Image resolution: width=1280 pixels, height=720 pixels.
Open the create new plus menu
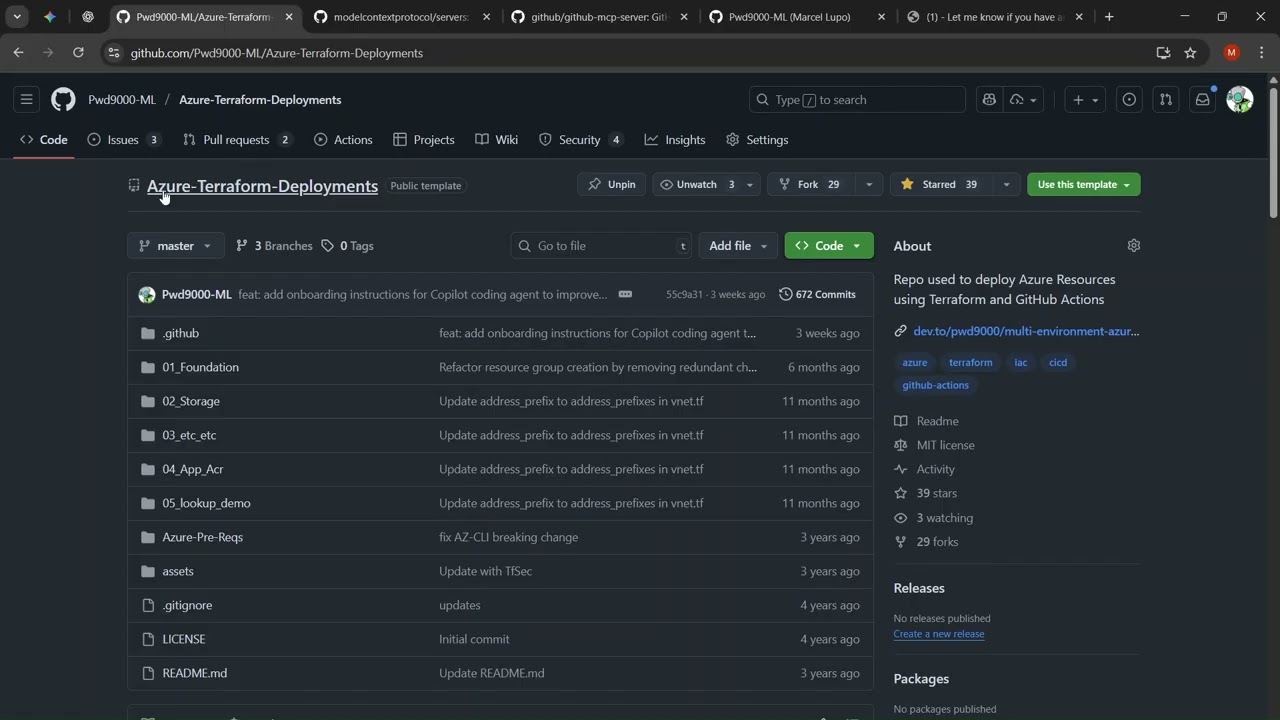point(1084,100)
